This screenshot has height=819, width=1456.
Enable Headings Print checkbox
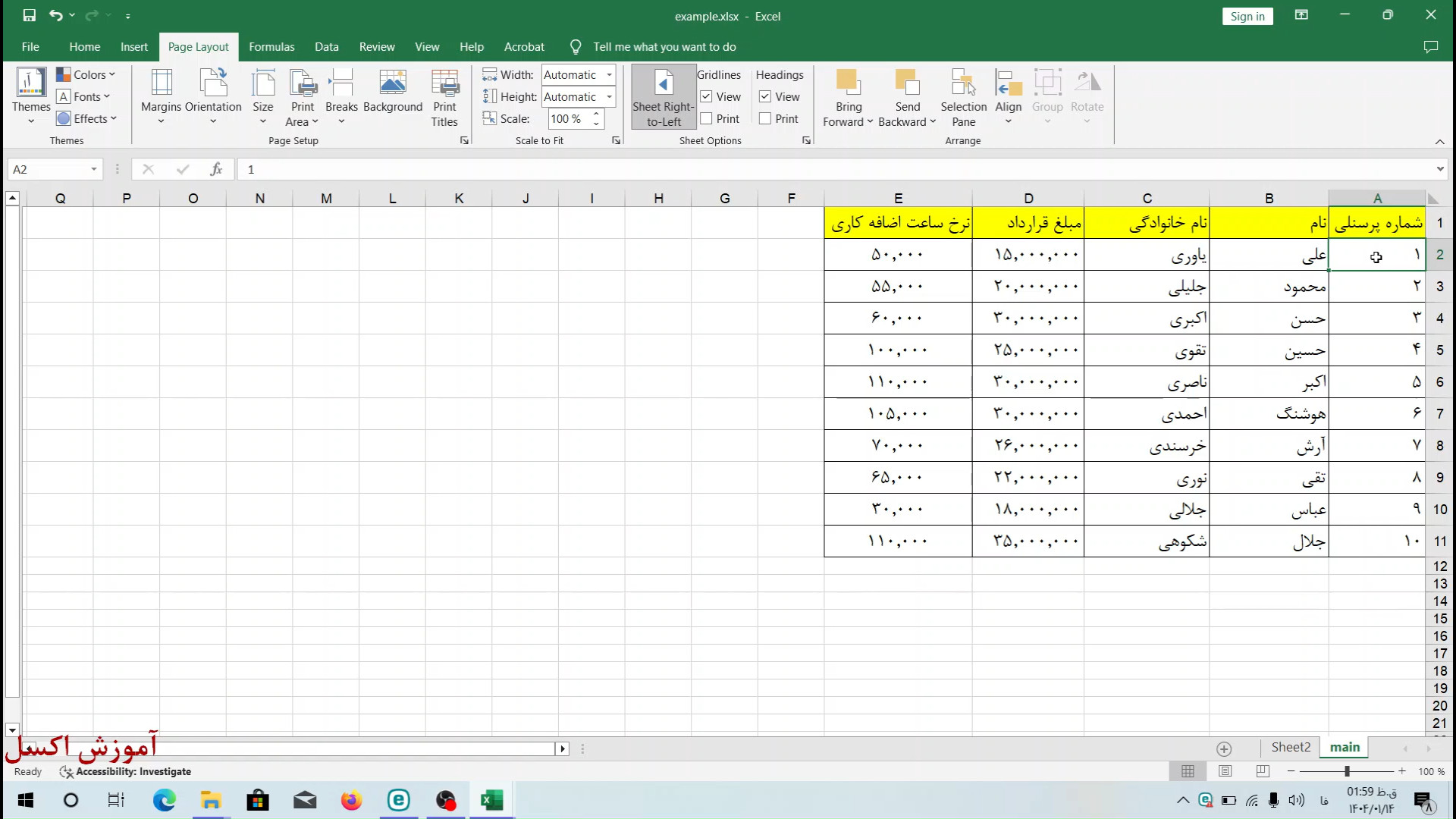[765, 119]
